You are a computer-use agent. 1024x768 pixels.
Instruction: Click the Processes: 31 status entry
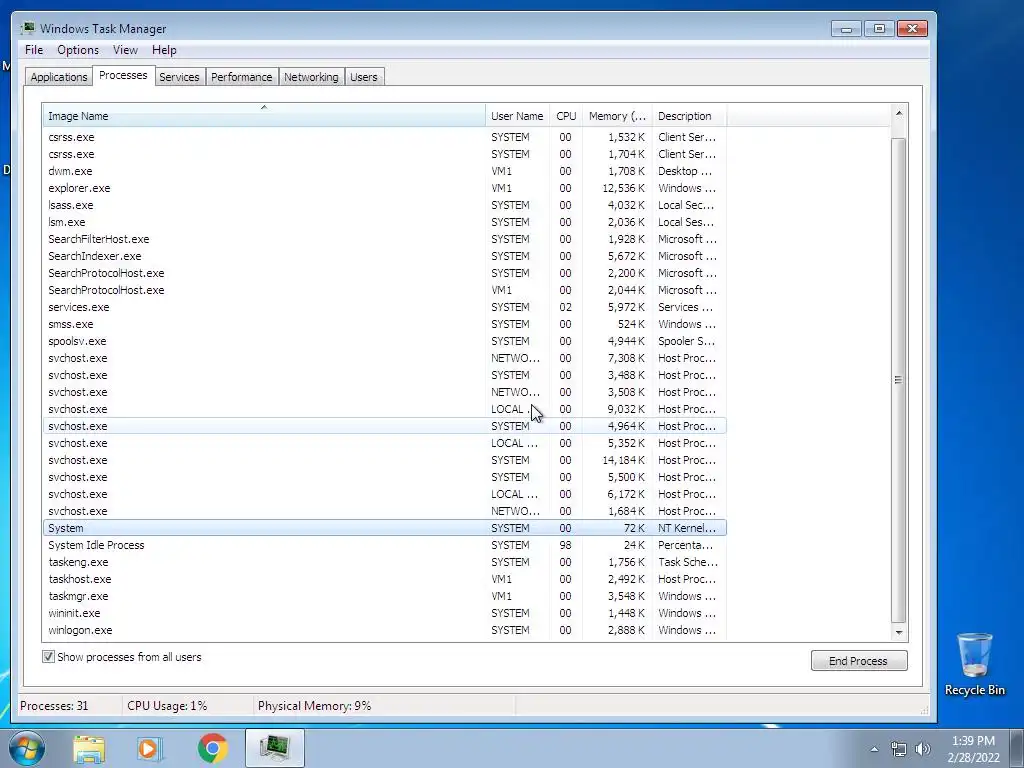click(54, 705)
